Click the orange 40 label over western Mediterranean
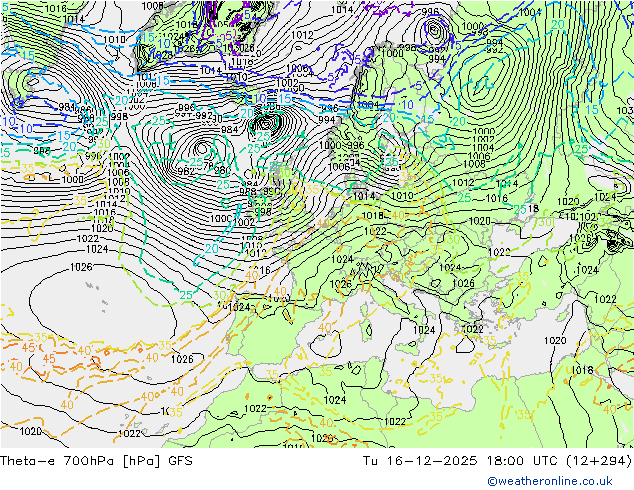Viewport: 634px width, 490px height. tap(325, 327)
